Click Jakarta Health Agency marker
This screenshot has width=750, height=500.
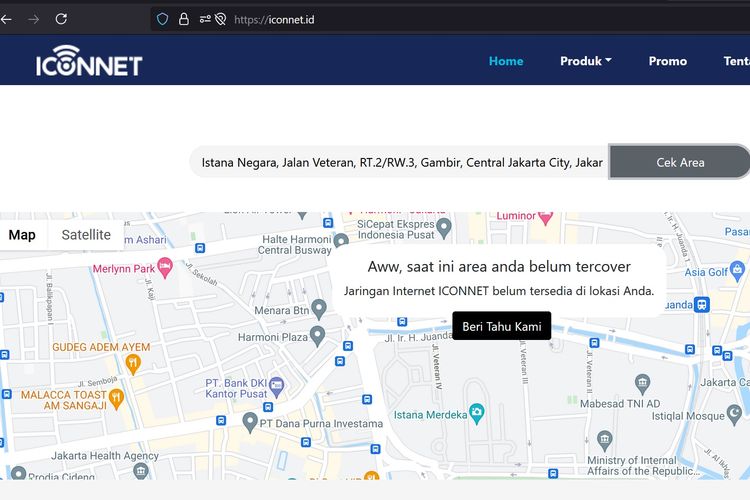[x=141, y=471]
